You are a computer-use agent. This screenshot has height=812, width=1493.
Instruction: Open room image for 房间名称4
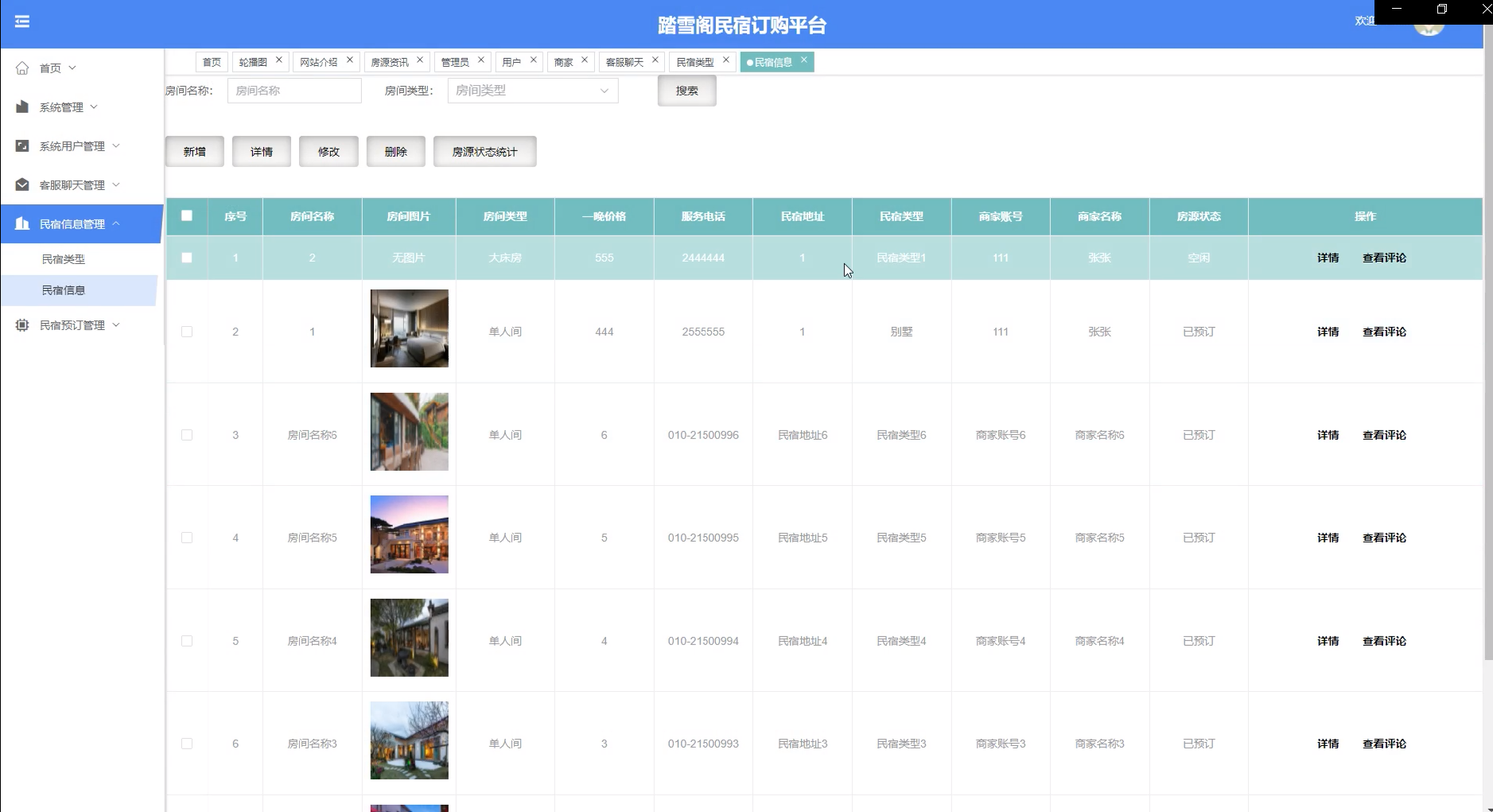coord(410,638)
